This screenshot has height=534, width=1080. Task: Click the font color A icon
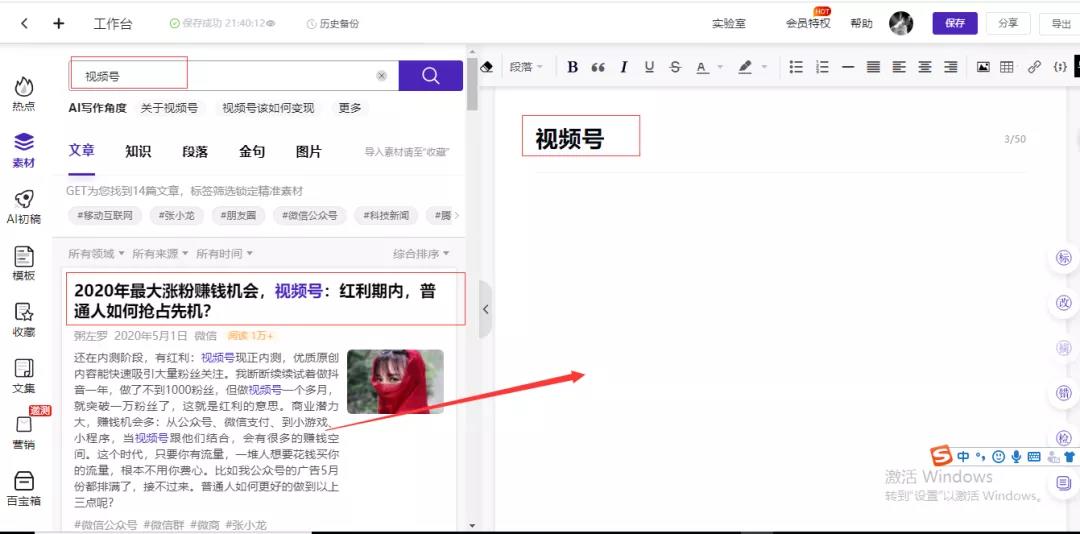click(x=702, y=67)
